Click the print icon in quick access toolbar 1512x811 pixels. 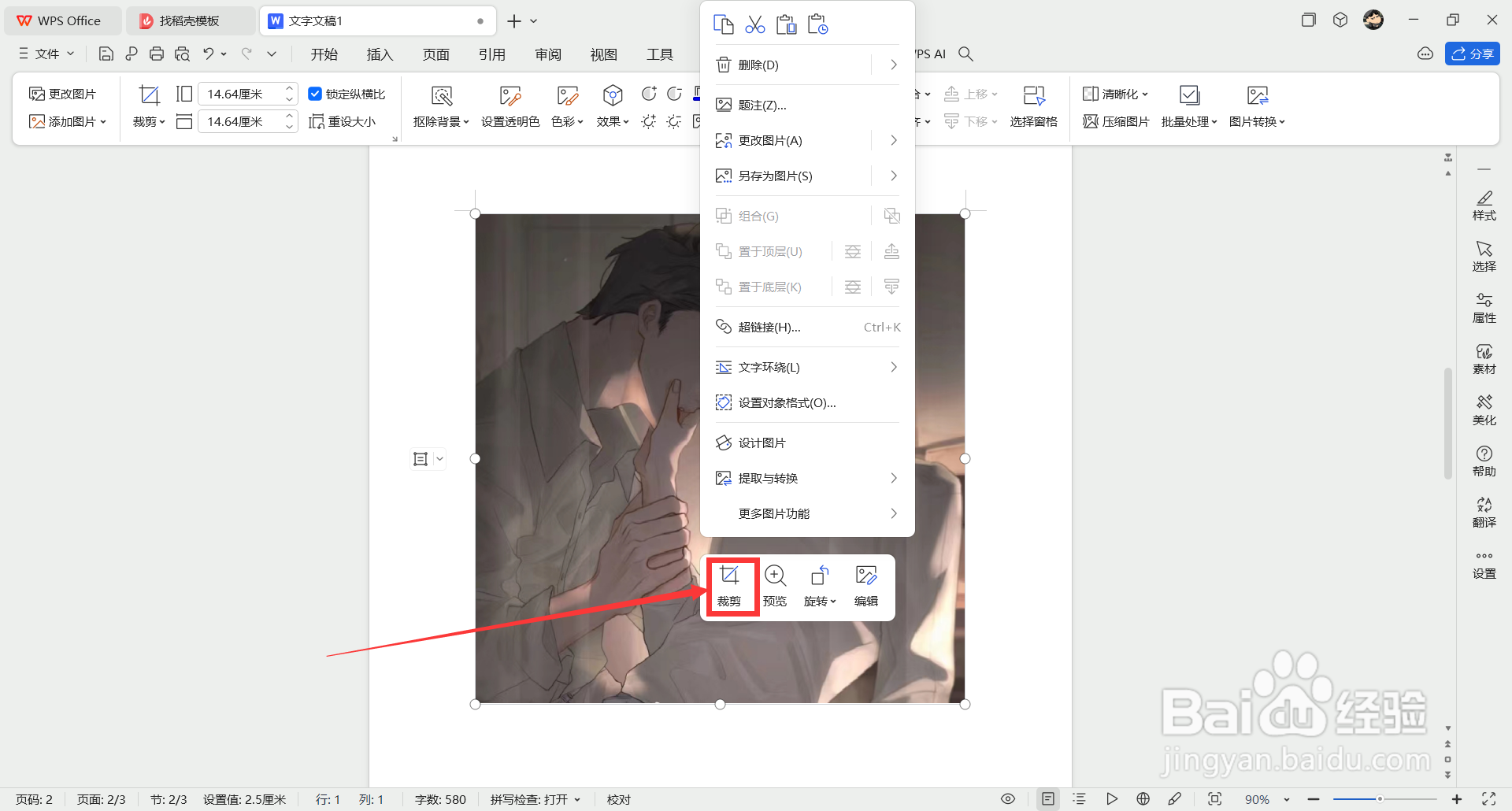pyautogui.click(x=157, y=54)
